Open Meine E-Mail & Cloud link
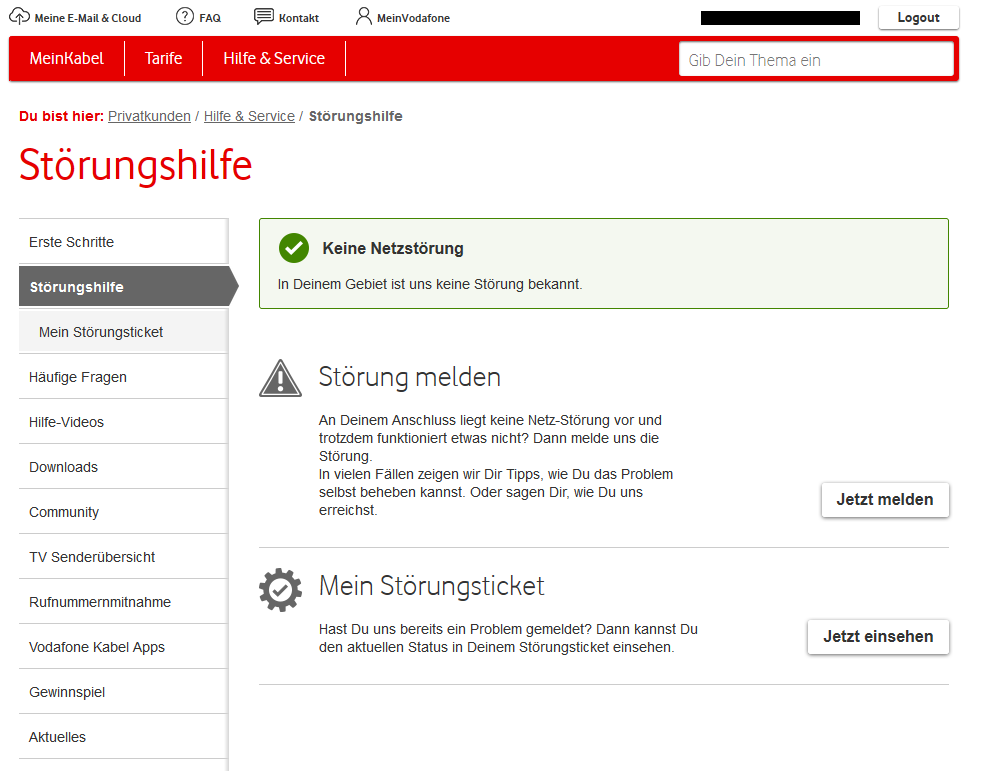 pos(88,18)
